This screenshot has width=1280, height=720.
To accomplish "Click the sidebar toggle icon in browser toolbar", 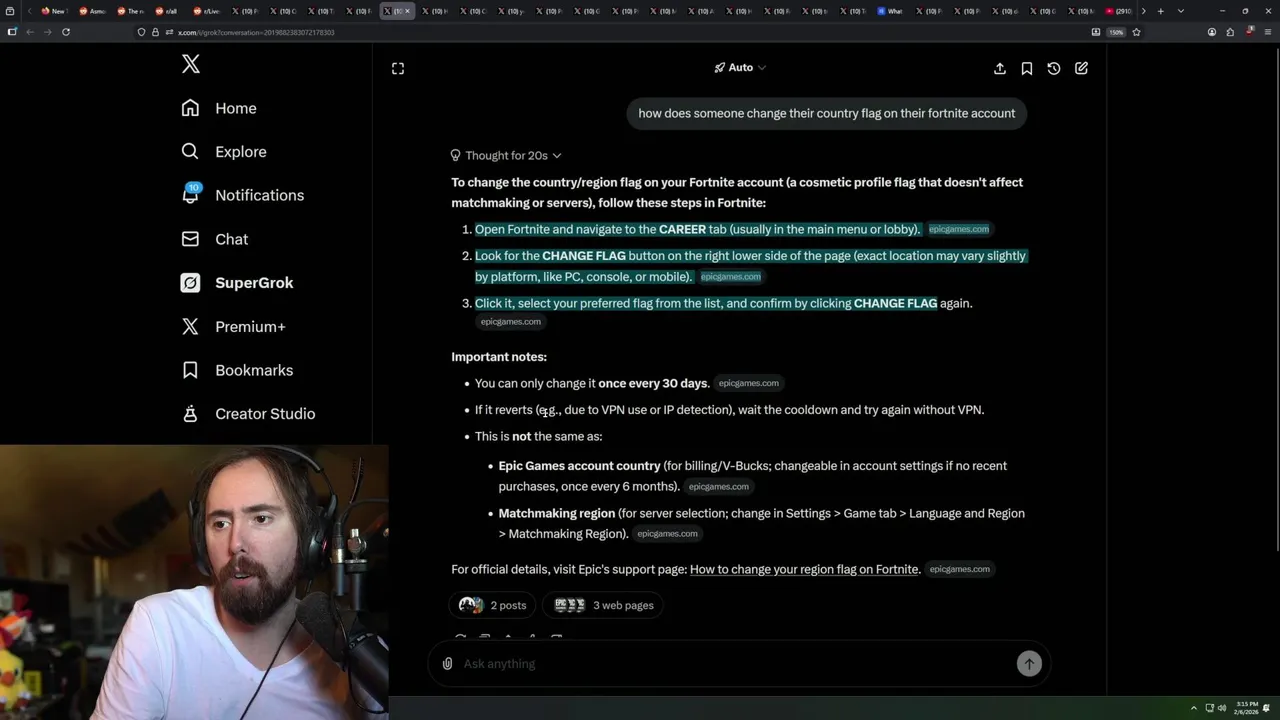I will [x=12, y=32].
